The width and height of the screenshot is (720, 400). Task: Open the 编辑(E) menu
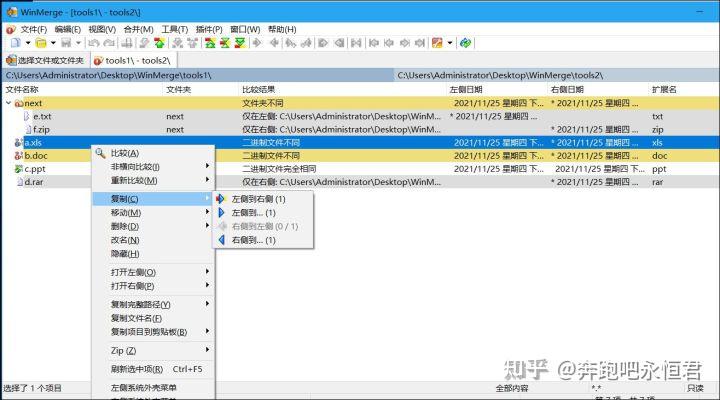click(x=68, y=29)
